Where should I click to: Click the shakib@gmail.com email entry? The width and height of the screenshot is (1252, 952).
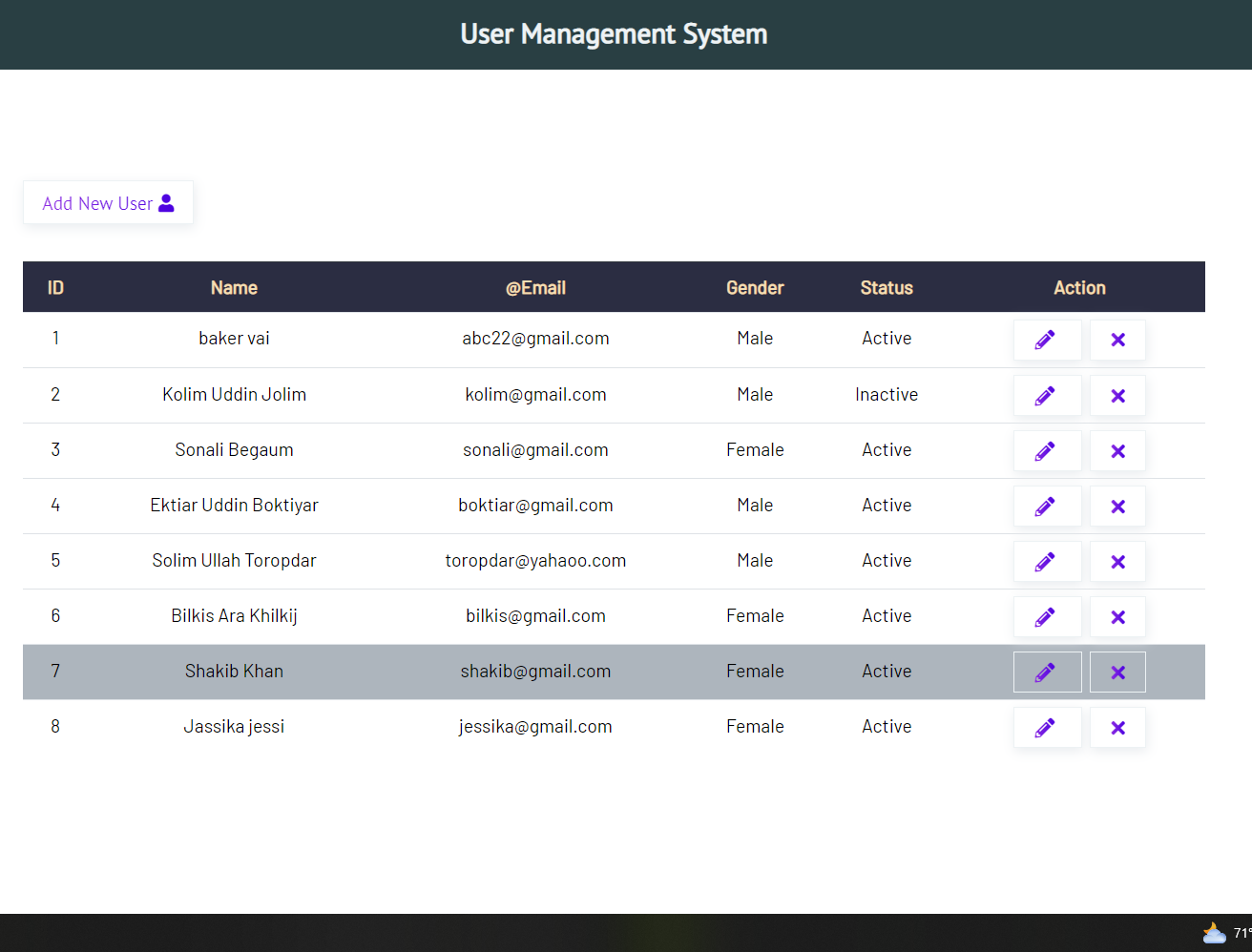click(x=535, y=672)
